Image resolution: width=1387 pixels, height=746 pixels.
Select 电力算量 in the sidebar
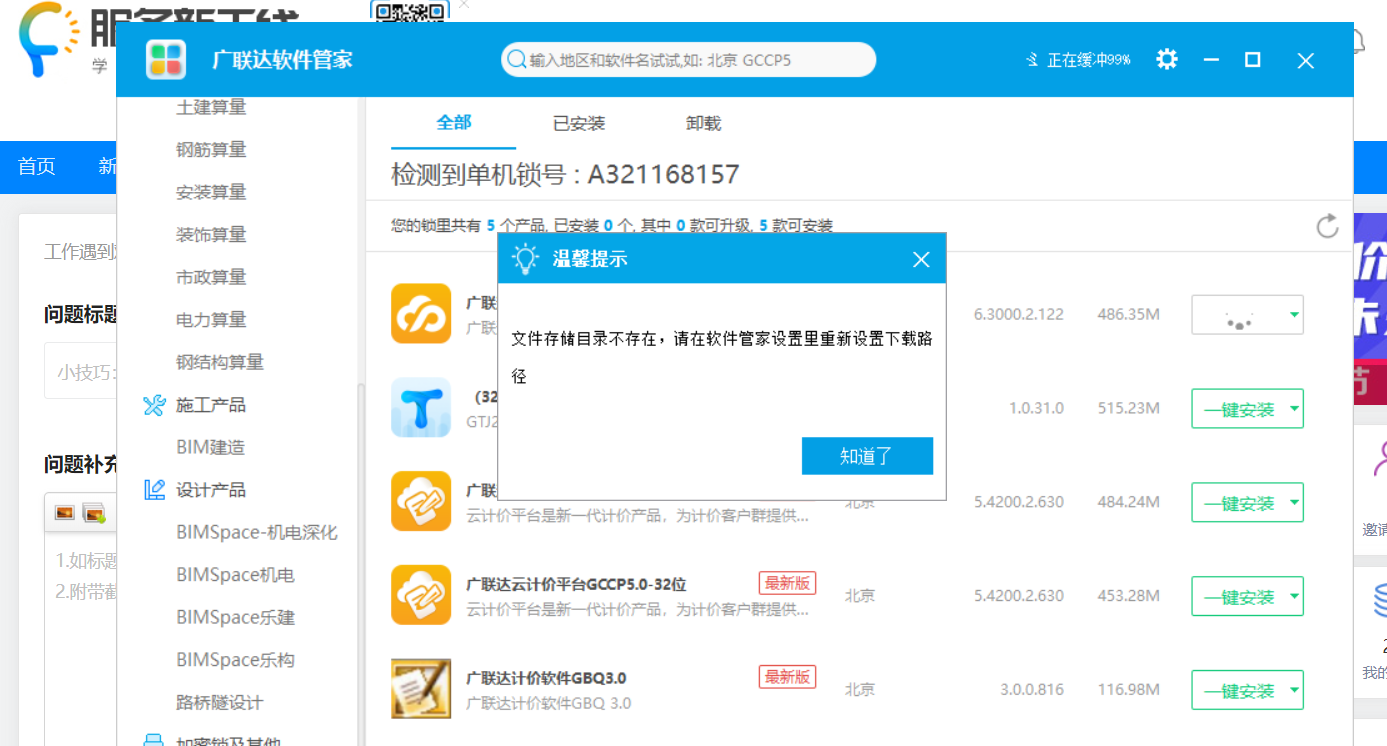(211, 320)
